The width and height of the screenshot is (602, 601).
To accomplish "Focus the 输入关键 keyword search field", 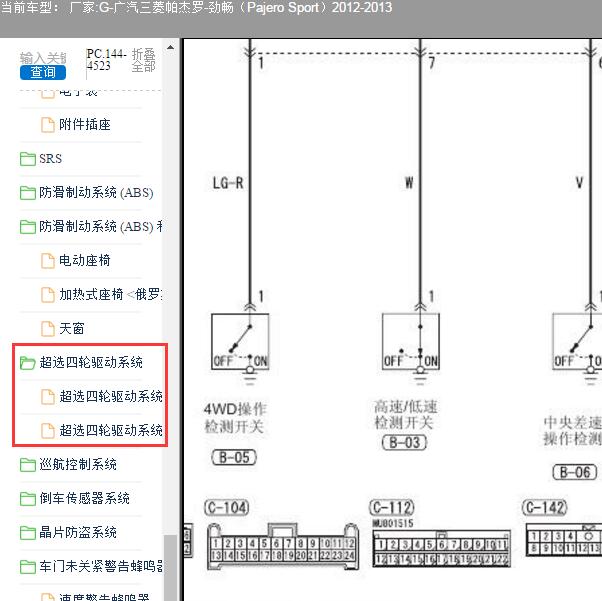I will pos(43,58).
